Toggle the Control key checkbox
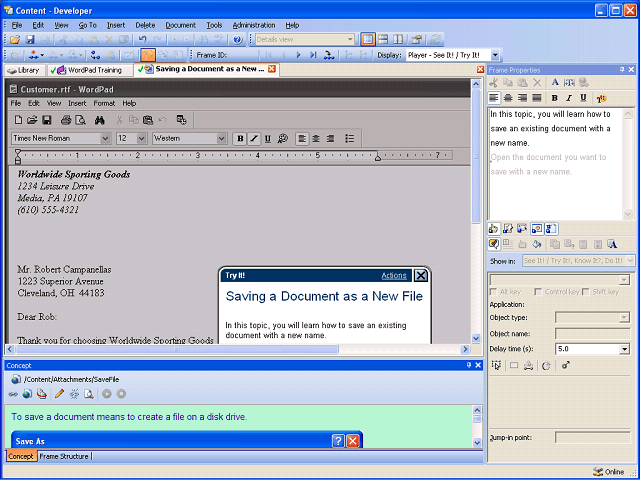This screenshot has width=640, height=480. pos(538,292)
